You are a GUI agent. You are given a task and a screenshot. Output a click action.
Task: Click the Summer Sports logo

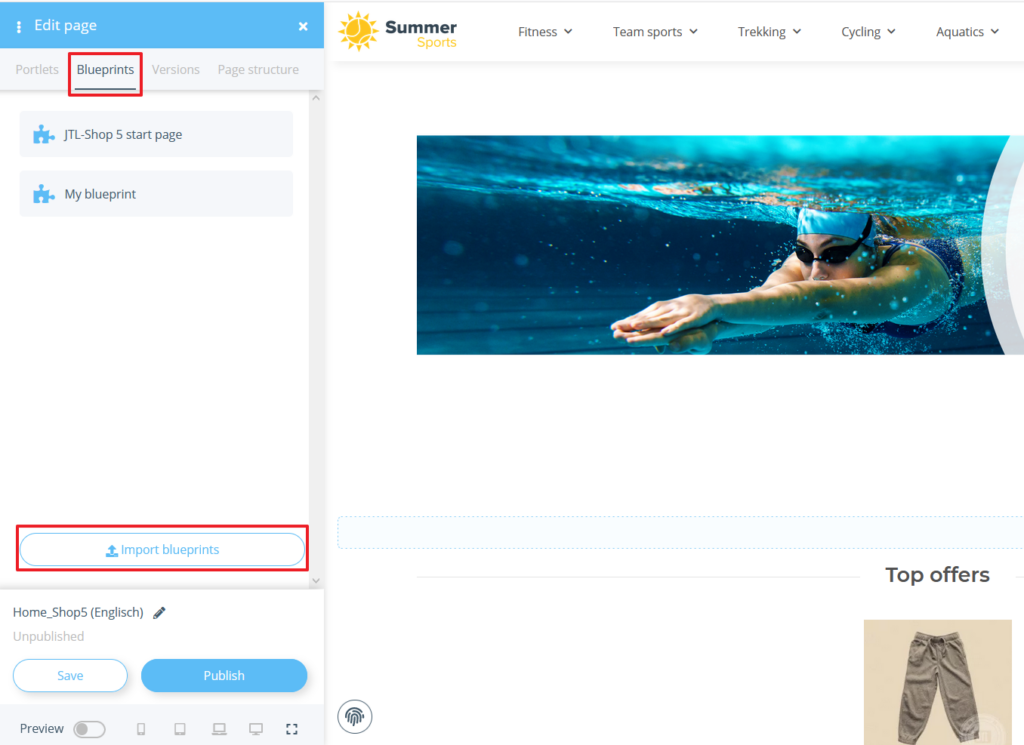tap(397, 31)
